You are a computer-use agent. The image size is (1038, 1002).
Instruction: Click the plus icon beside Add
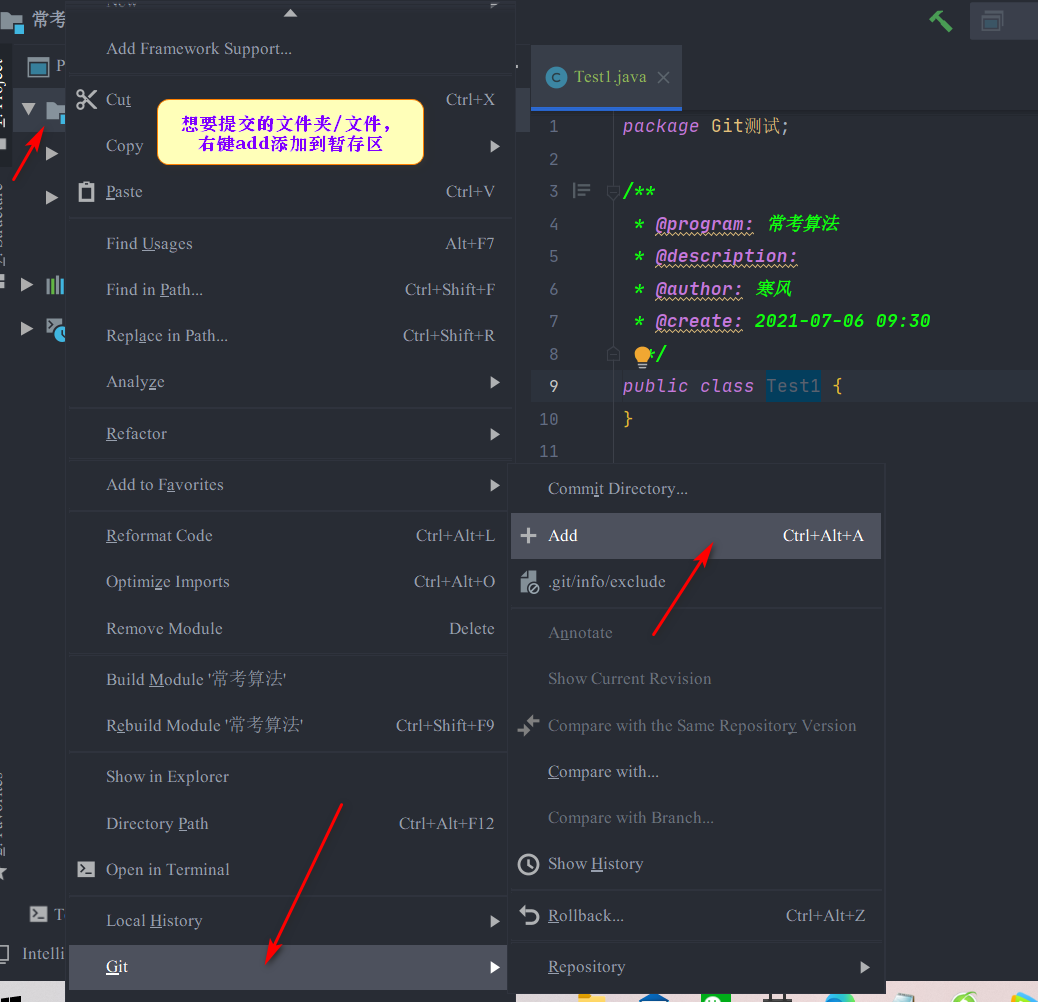(528, 535)
